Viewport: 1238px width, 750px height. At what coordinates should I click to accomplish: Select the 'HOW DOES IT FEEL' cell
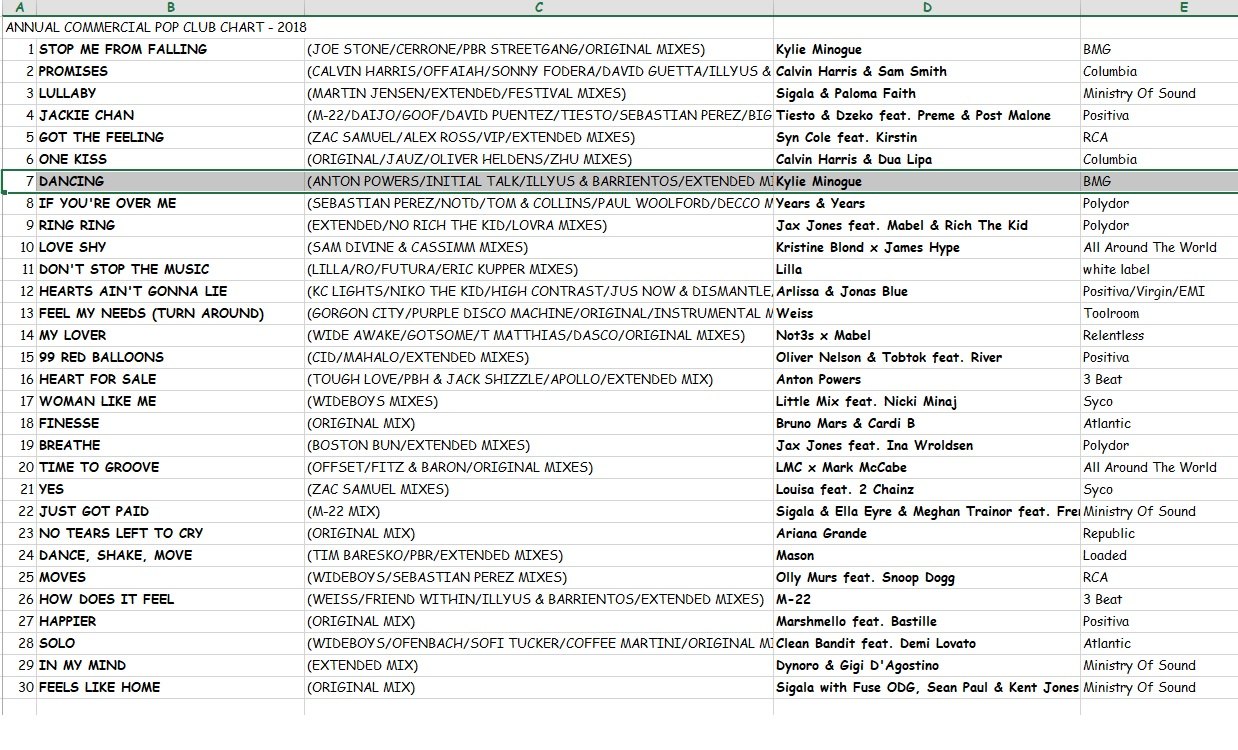tap(170, 599)
